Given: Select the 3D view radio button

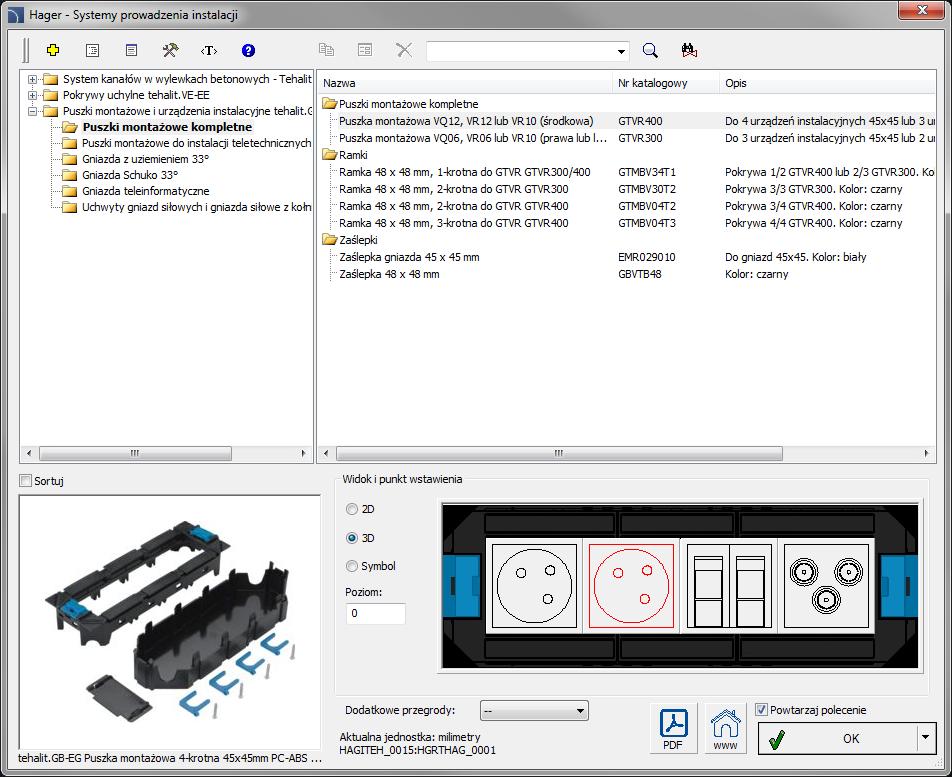Looking at the screenshot, I should tap(352, 538).
